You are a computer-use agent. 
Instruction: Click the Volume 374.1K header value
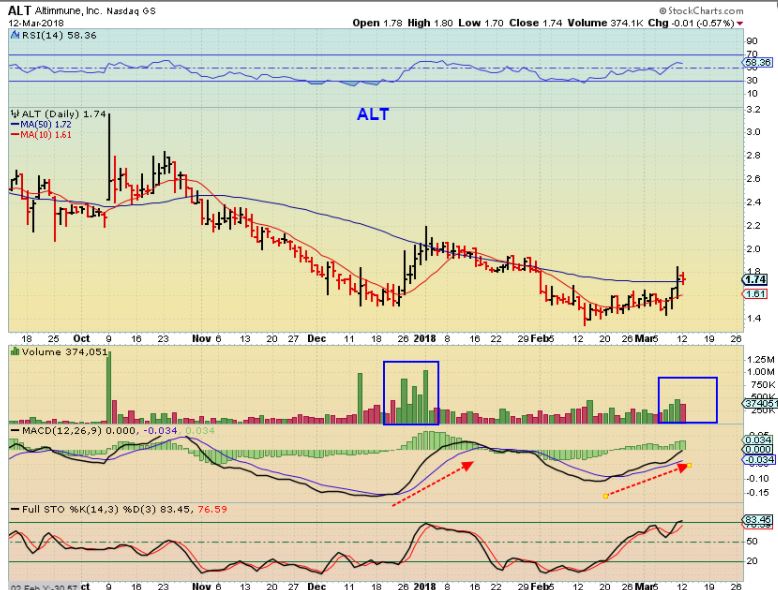tap(605, 23)
